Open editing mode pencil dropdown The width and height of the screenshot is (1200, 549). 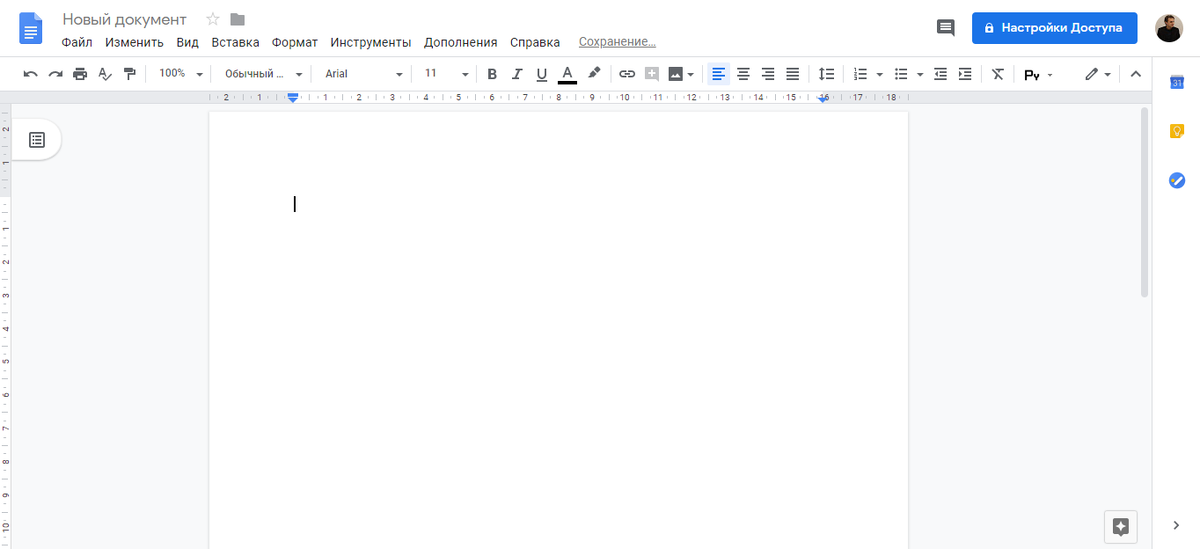click(x=1098, y=74)
